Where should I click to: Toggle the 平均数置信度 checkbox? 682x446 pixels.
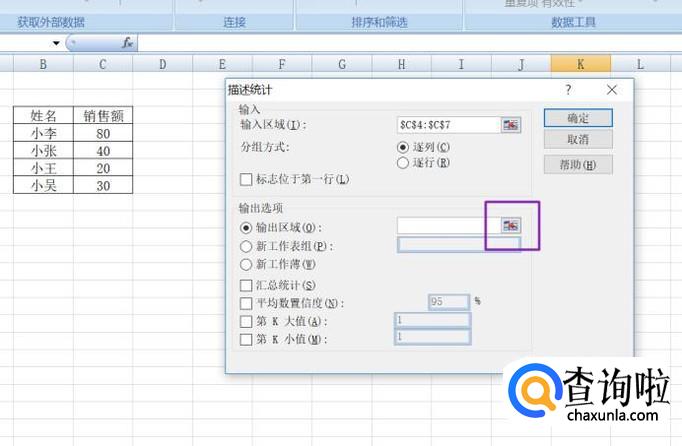pos(247,303)
